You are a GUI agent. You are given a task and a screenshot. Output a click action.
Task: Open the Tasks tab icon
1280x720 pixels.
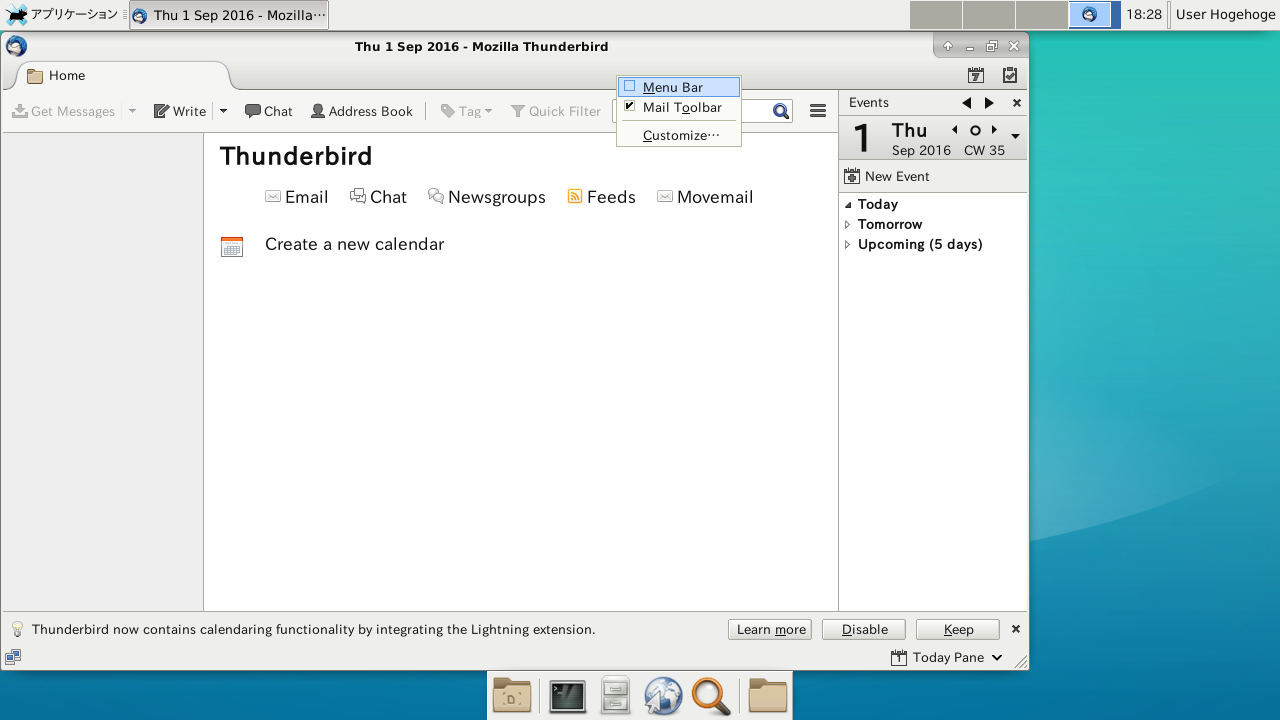[x=1010, y=75]
